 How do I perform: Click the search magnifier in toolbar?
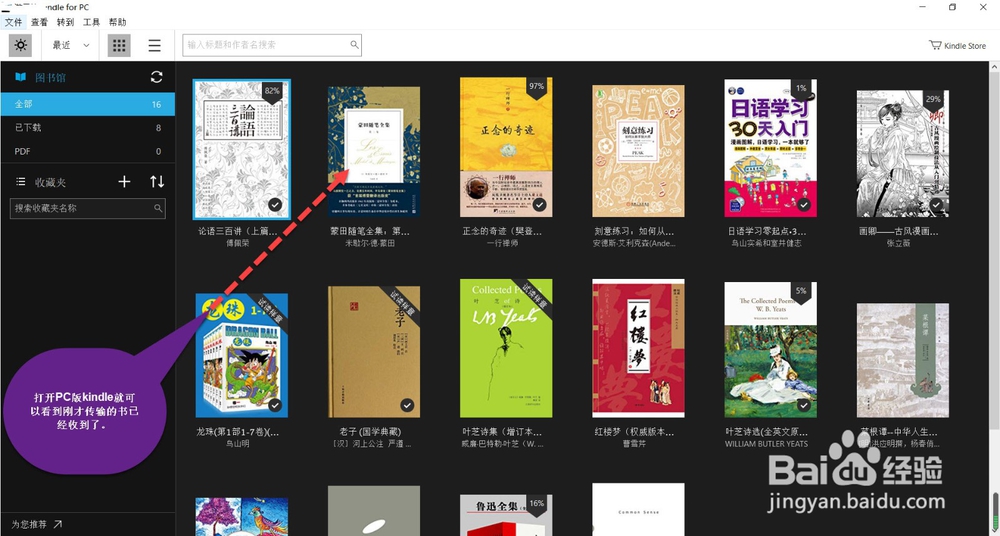(354, 45)
